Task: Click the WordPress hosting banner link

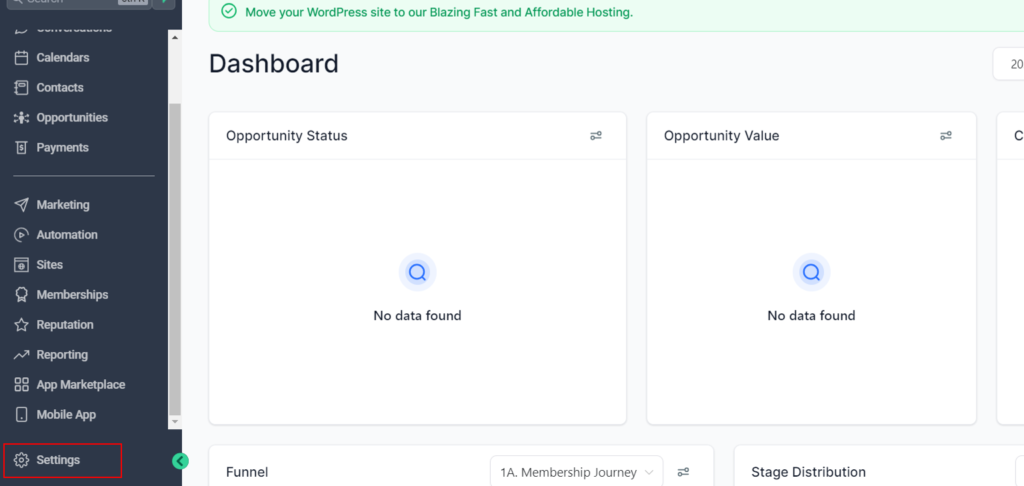Action: point(439,13)
